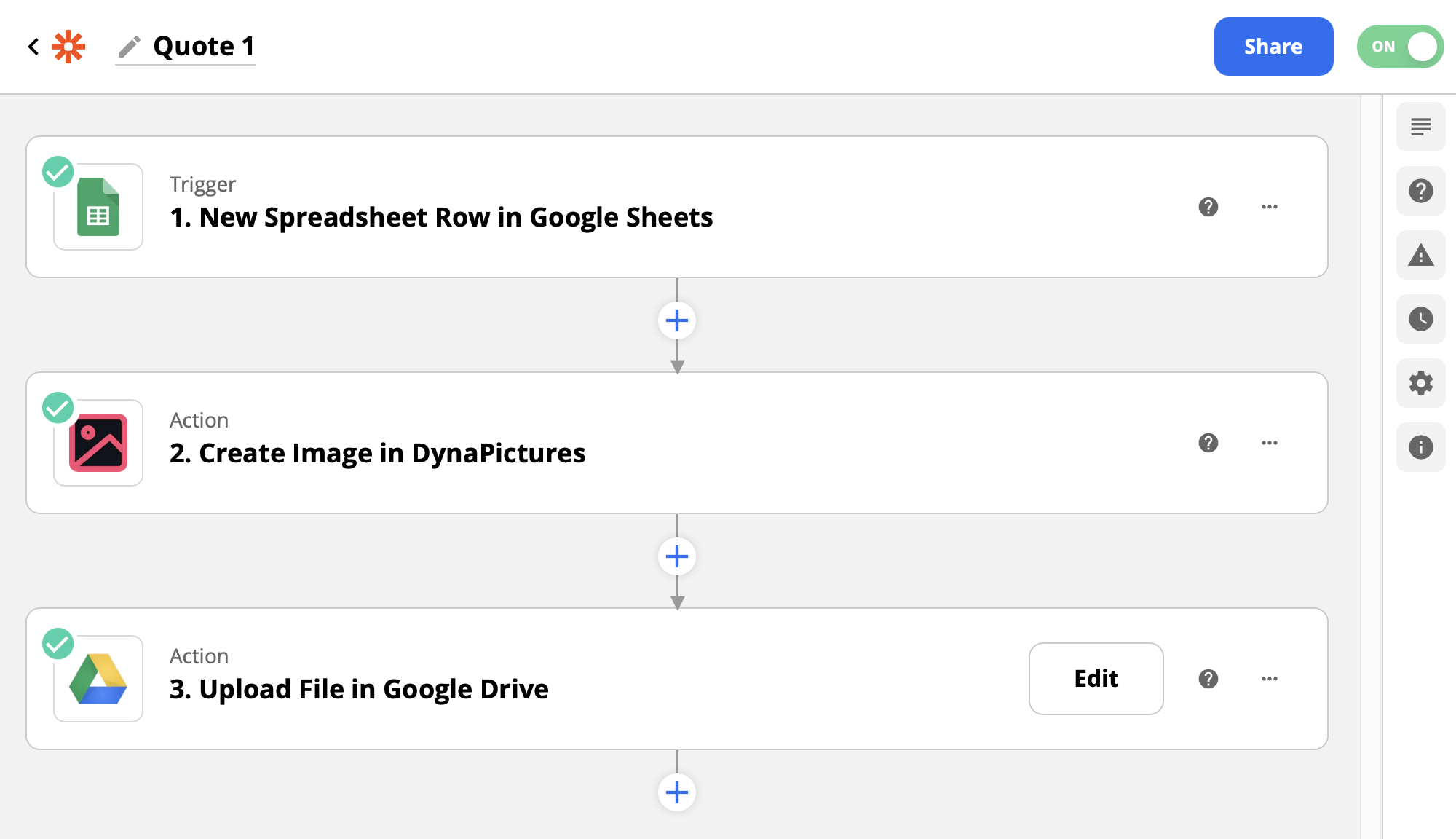Click the Google Sheets trigger app icon
Viewport: 1456px width, 839px height.
coord(98,207)
